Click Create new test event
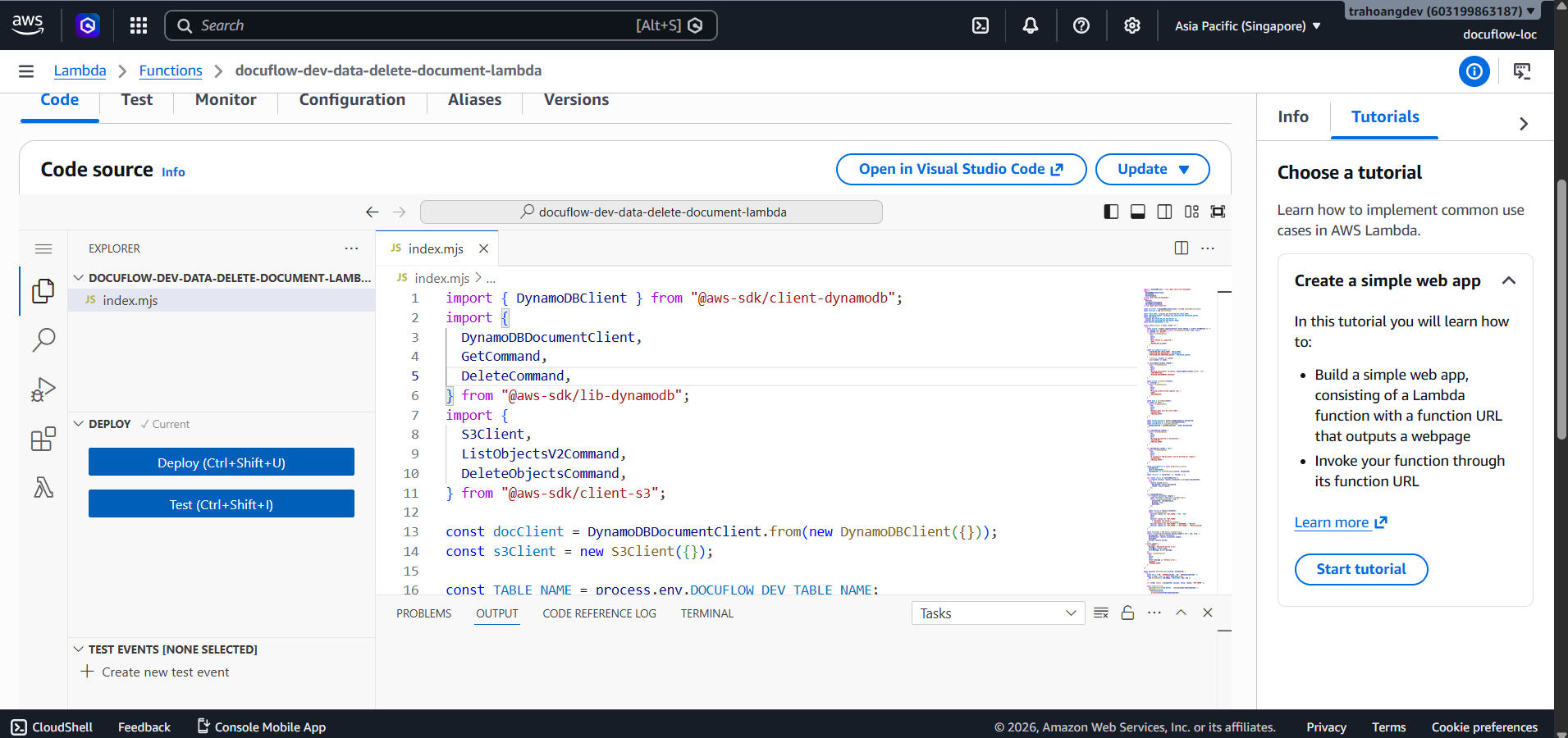 [156, 672]
